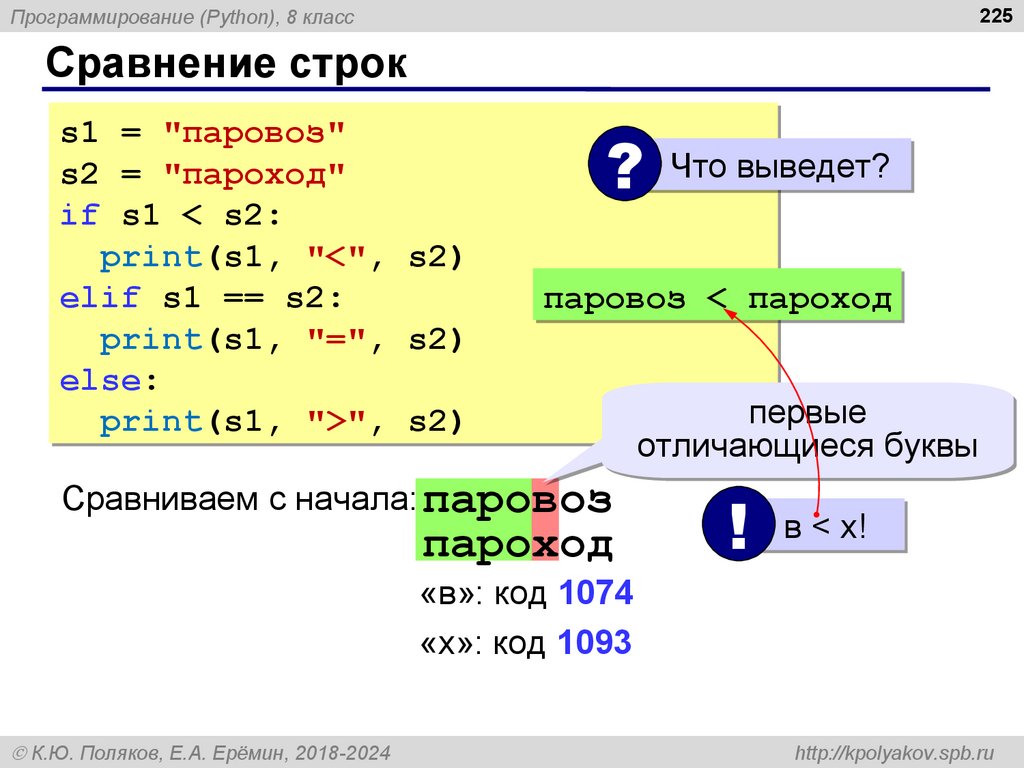Click the label «х»: код
This screenshot has height=768, width=1024.
[482, 643]
